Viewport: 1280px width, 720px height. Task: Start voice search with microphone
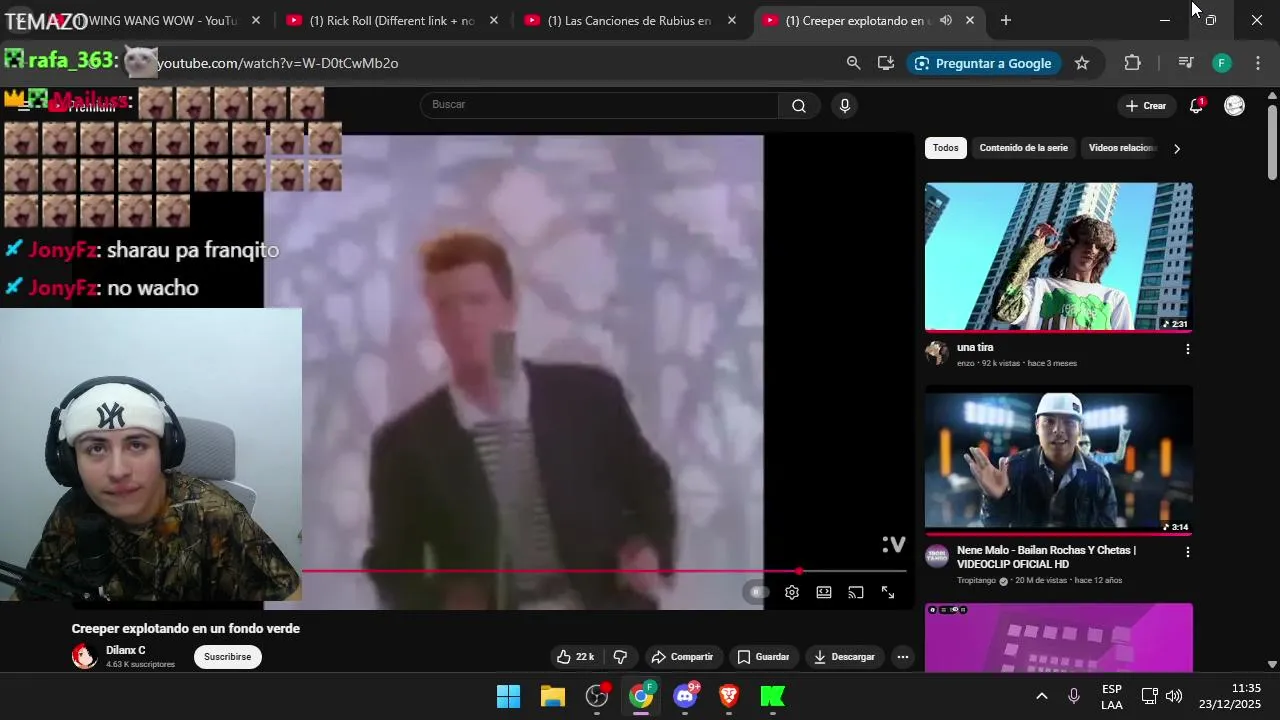[x=845, y=106]
